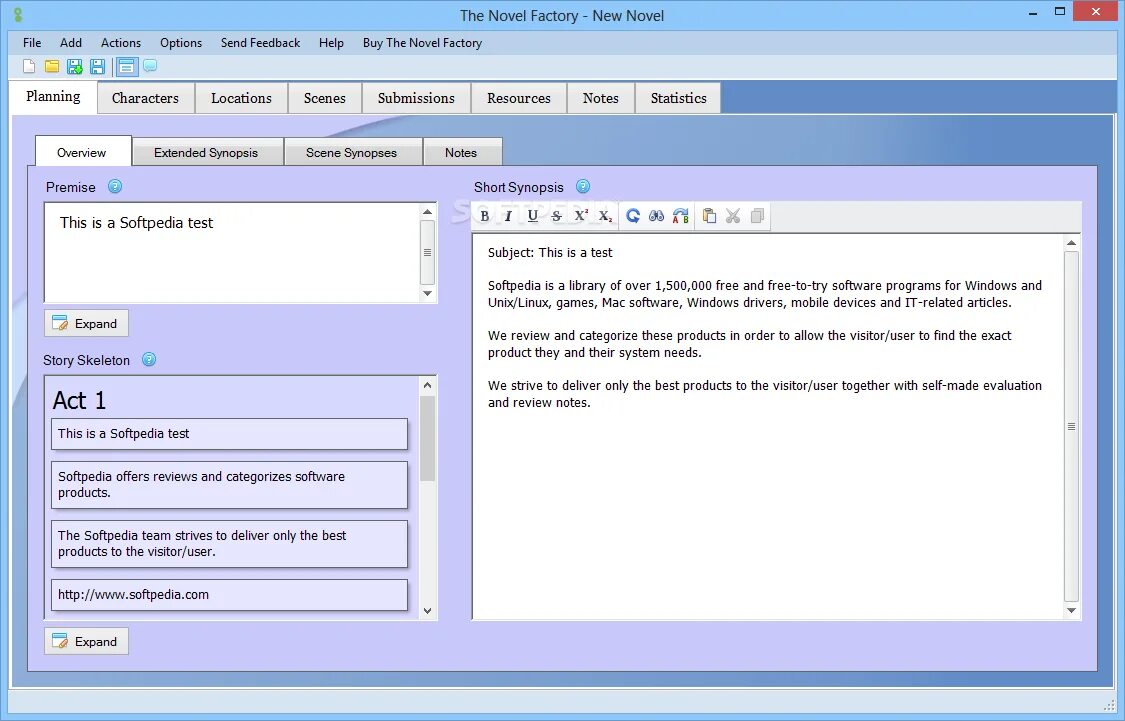This screenshot has width=1125, height=721.
Task: Click the Save floppy disk icon
Action: click(98, 67)
